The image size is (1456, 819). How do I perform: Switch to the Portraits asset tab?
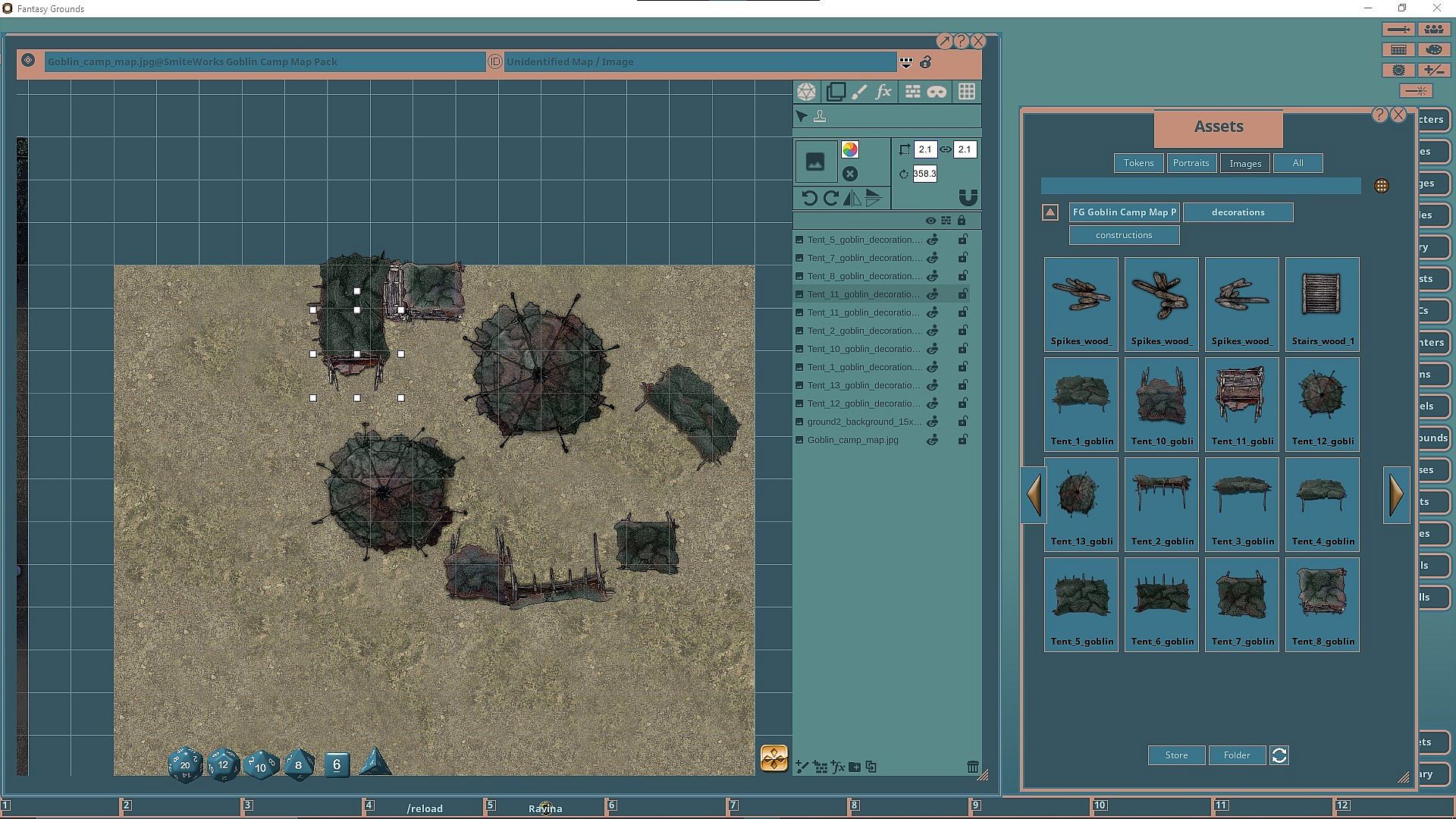[x=1191, y=163]
